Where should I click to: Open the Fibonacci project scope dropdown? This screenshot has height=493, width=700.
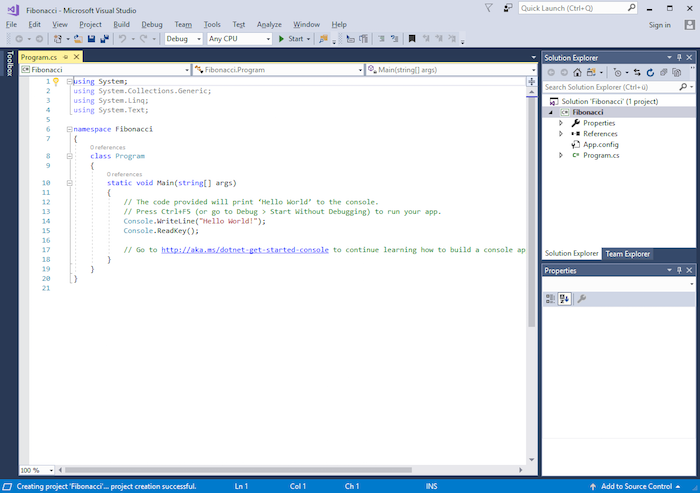click(105, 70)
